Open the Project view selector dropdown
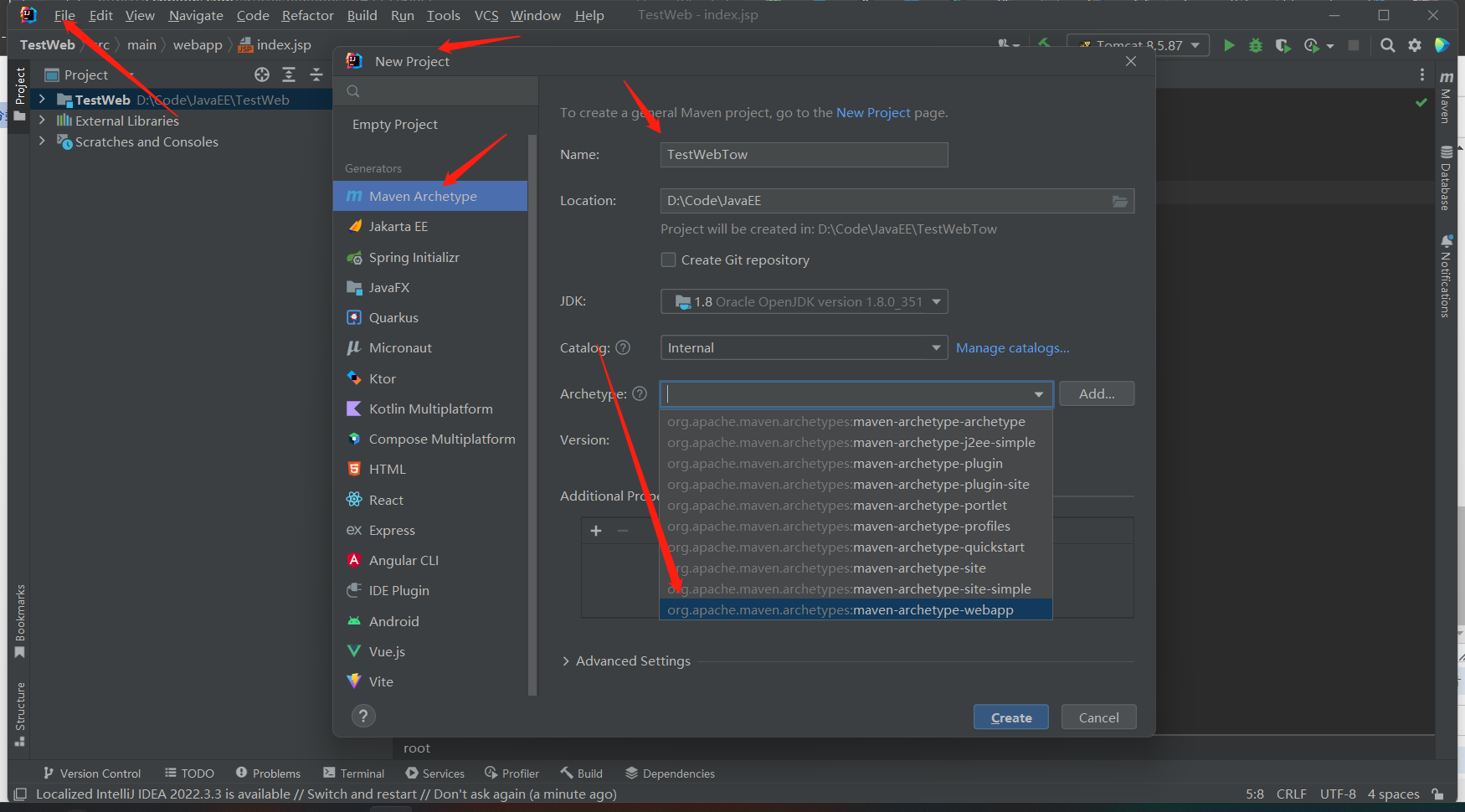The height and width of the screenshot is (812, 1465). click(88, 75)
